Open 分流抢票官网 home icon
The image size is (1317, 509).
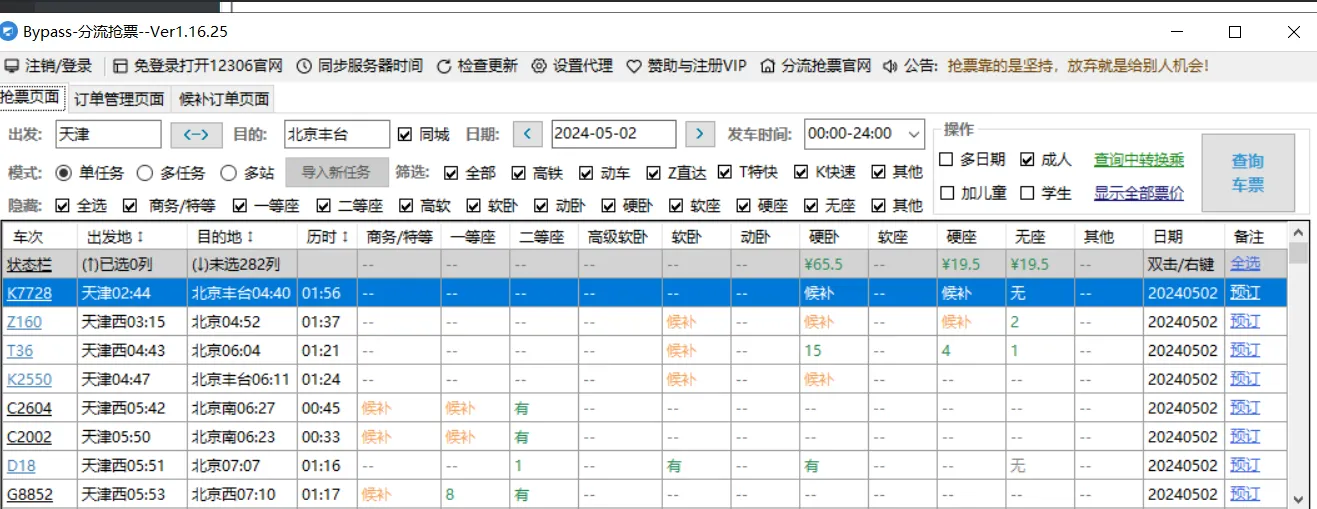click(x=768, y=66)
